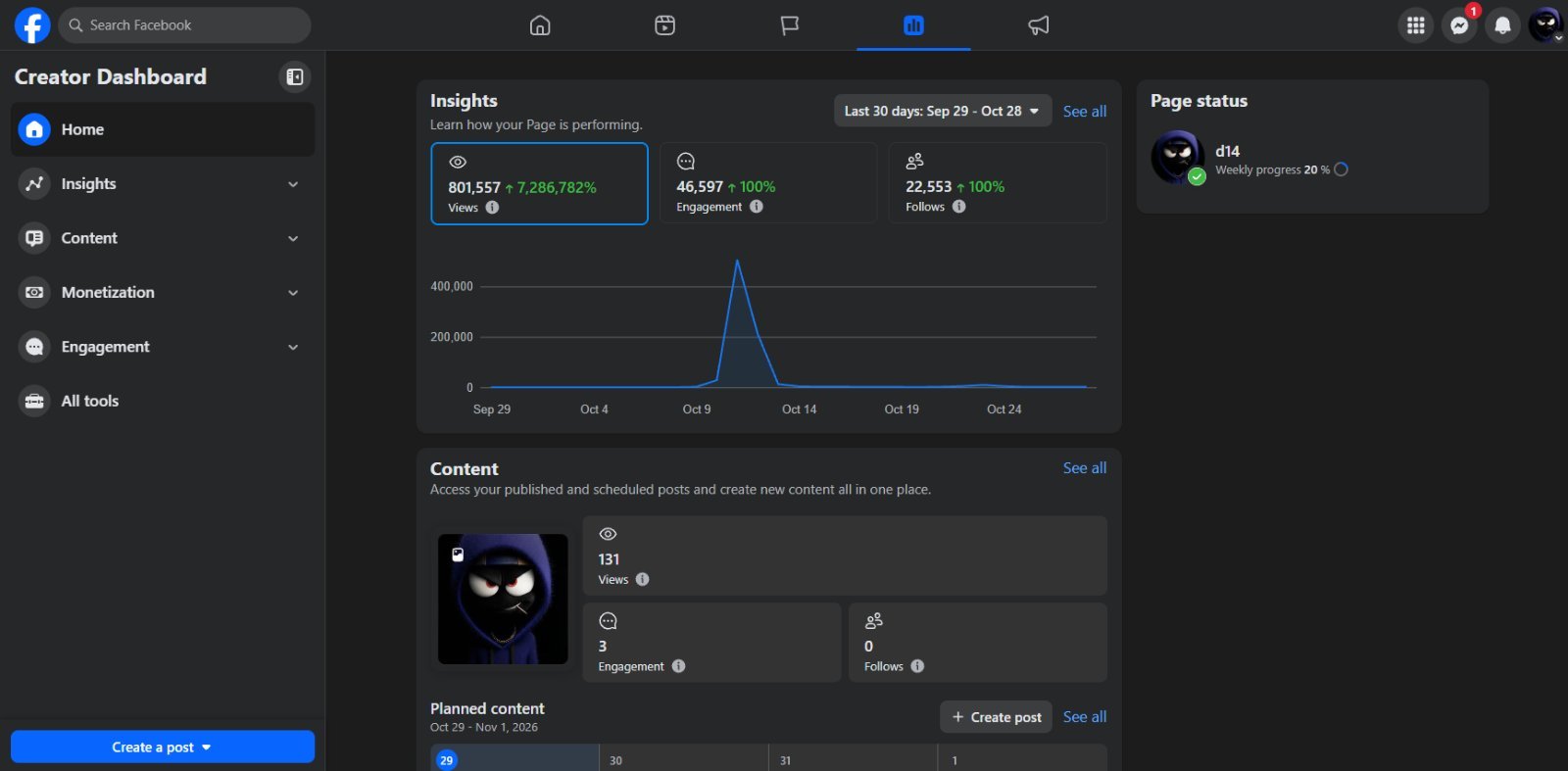Open the hooded character post thumbnail
The image size is (1568, 771).
503,599
